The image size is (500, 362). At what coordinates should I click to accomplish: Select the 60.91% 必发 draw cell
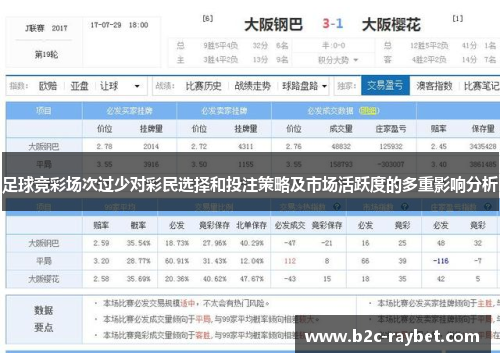click(177, 261)
